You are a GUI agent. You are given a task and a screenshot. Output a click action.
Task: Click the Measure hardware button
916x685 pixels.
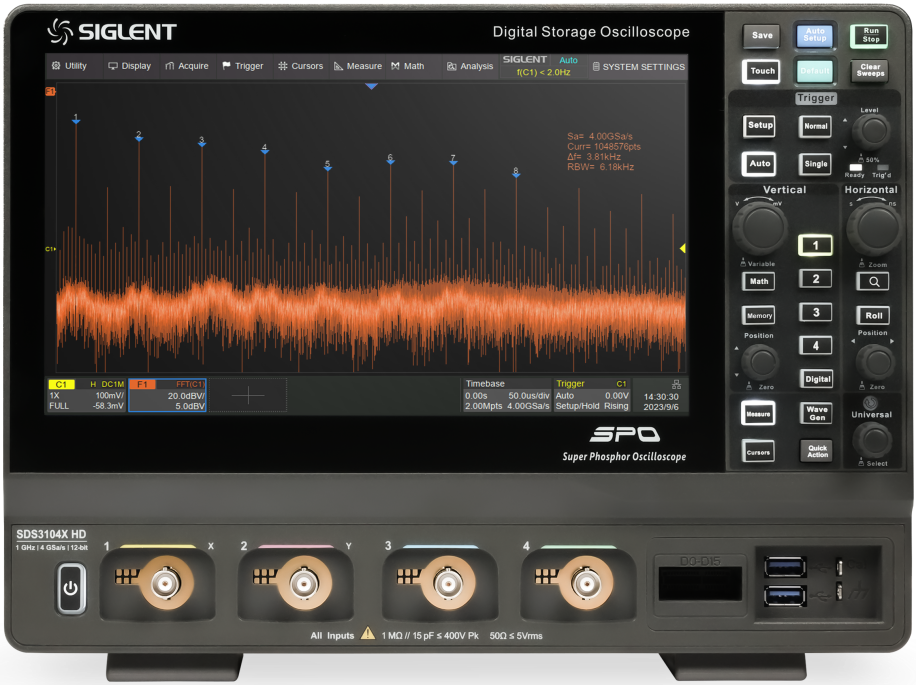pos(758,414)
